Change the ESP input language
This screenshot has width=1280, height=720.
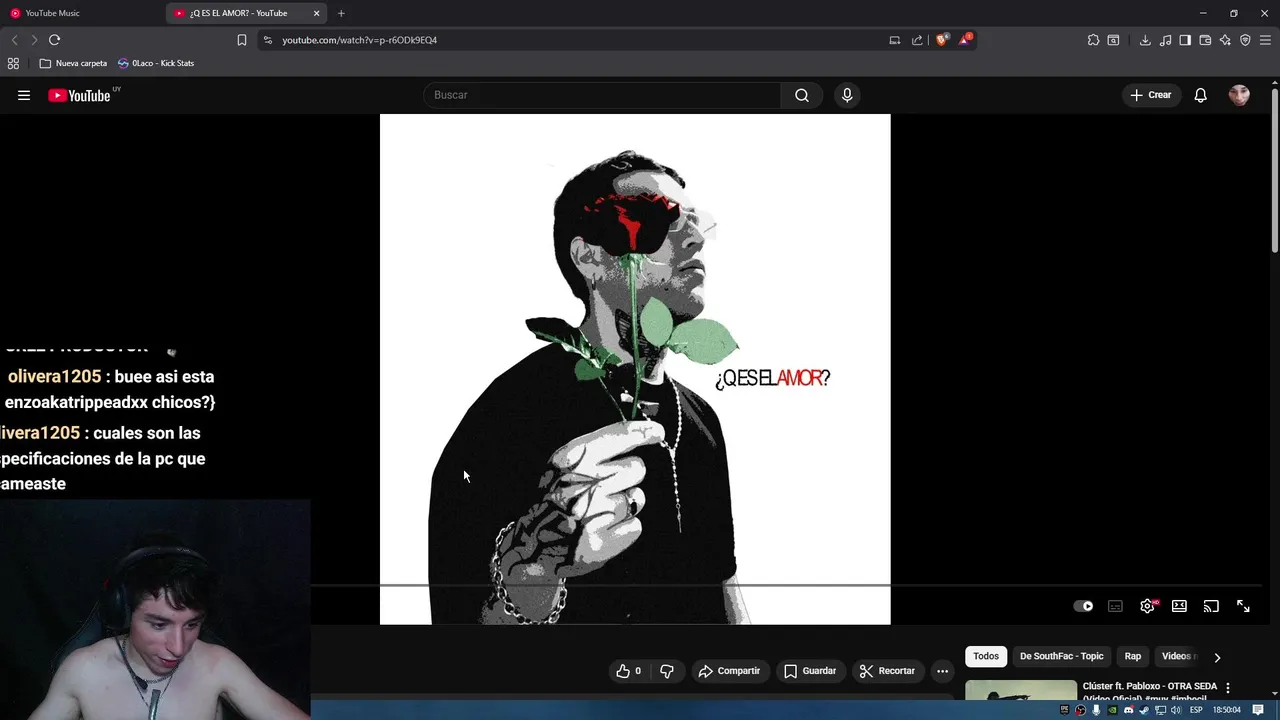[x=1196, y=710]
